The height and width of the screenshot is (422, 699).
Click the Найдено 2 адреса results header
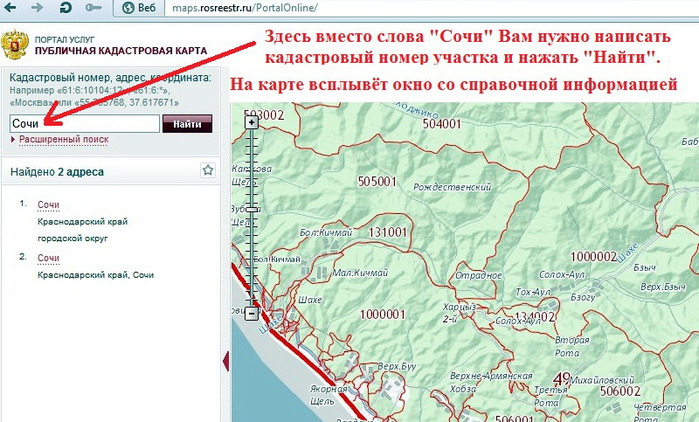point(57,172)
